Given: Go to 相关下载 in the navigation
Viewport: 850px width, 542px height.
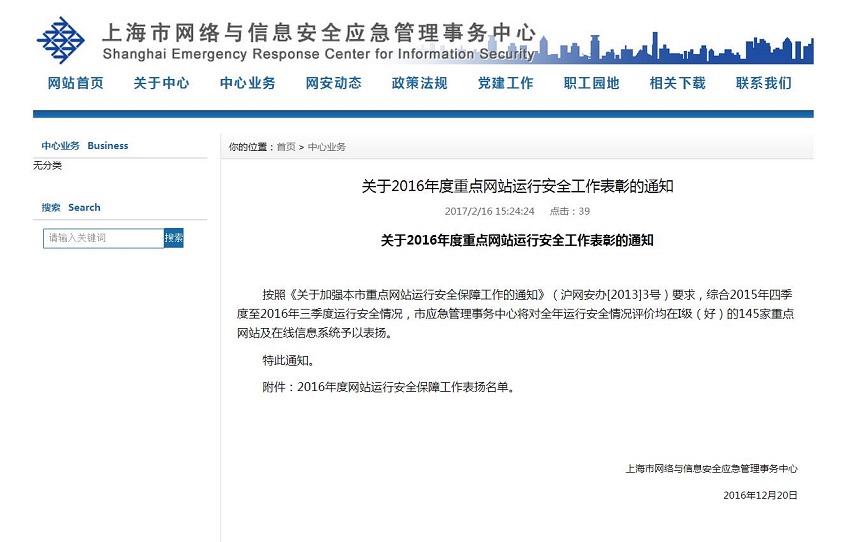Looking at the screenshot, I should pos(678,83).
